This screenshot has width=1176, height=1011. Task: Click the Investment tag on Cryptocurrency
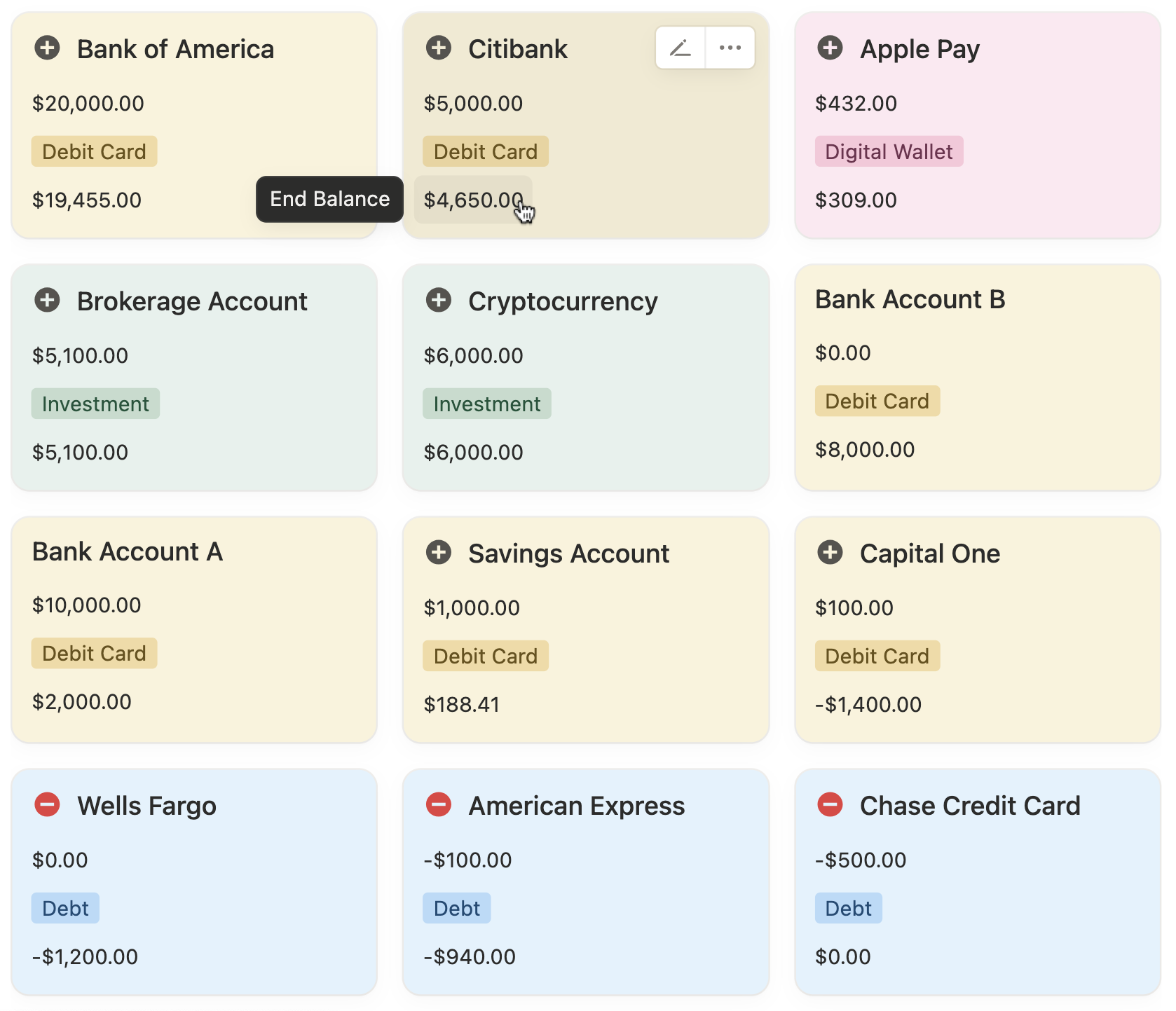click(487, 404)
